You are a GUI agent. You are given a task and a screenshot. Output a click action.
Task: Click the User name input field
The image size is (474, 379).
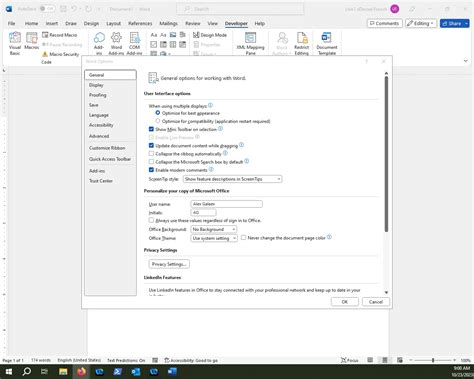coord(226,204)
